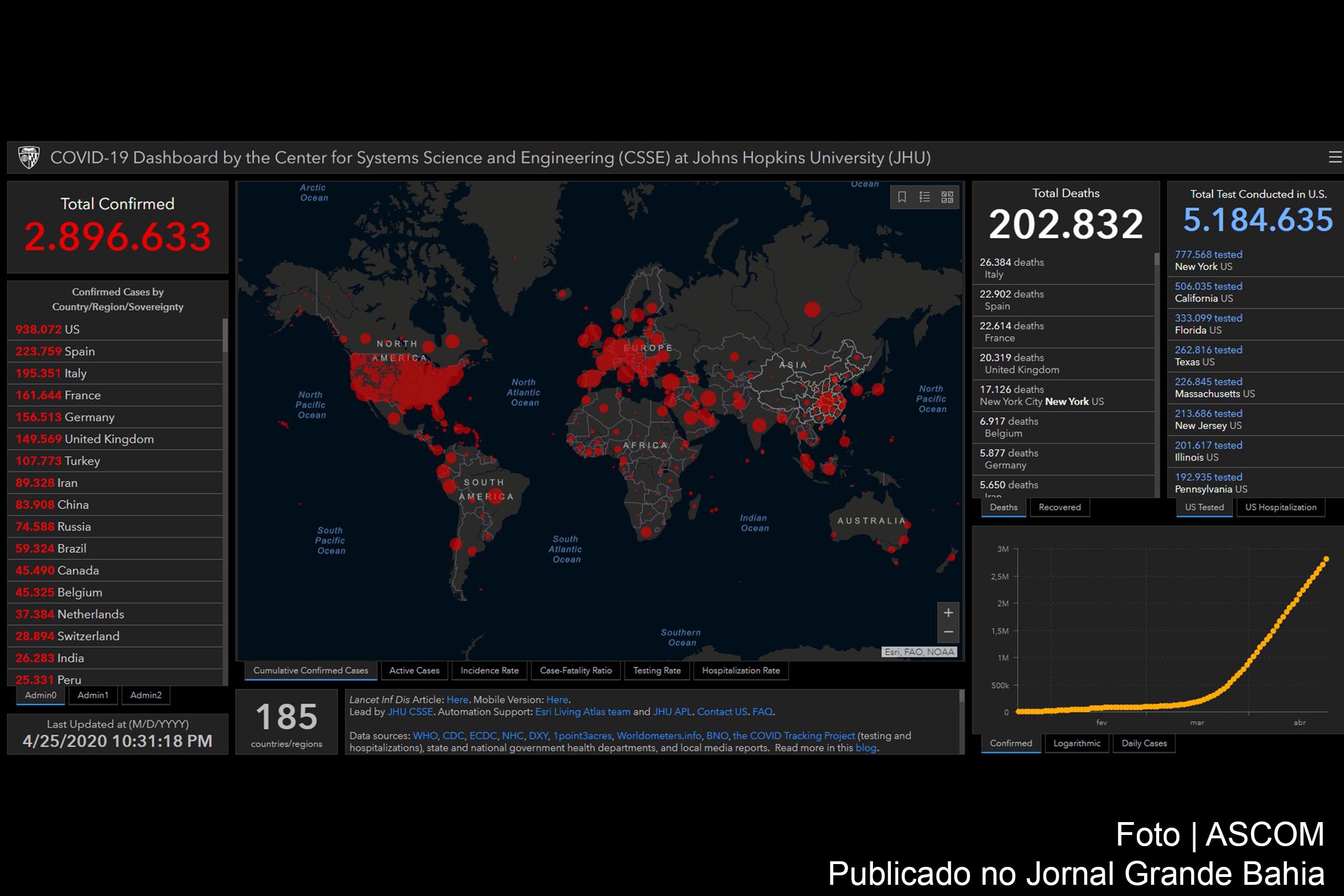1344x896 pixels.
Task: Open the bookmarks icon on map
Action: 902,197
